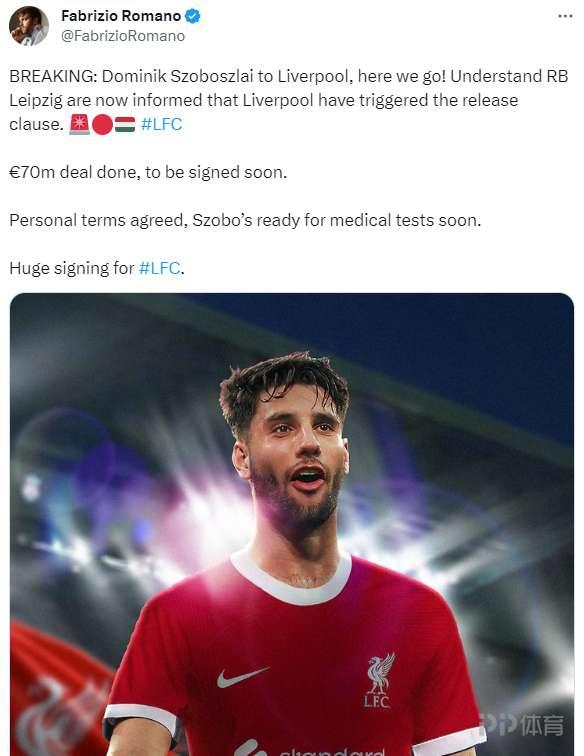Click the 'Personal terms agreed' sentence
This screenshot has width=584, height=756.
point(245,220)
